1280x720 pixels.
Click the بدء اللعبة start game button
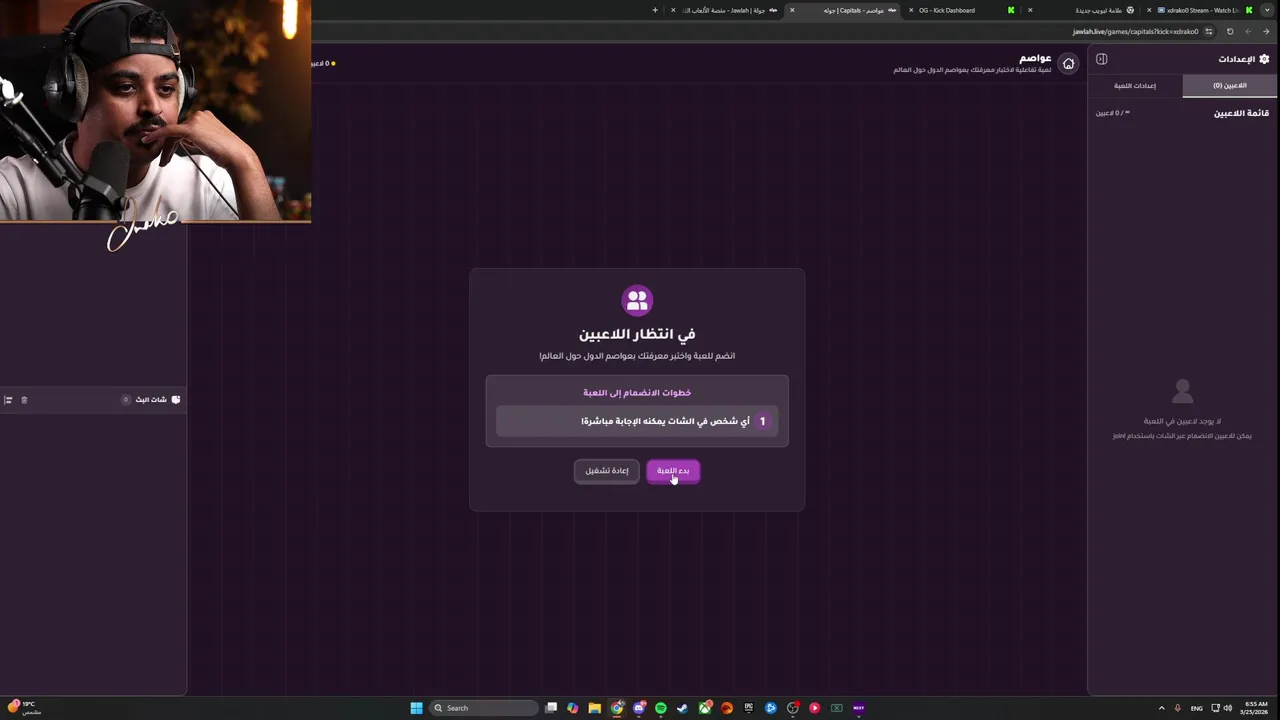[673, 471]
